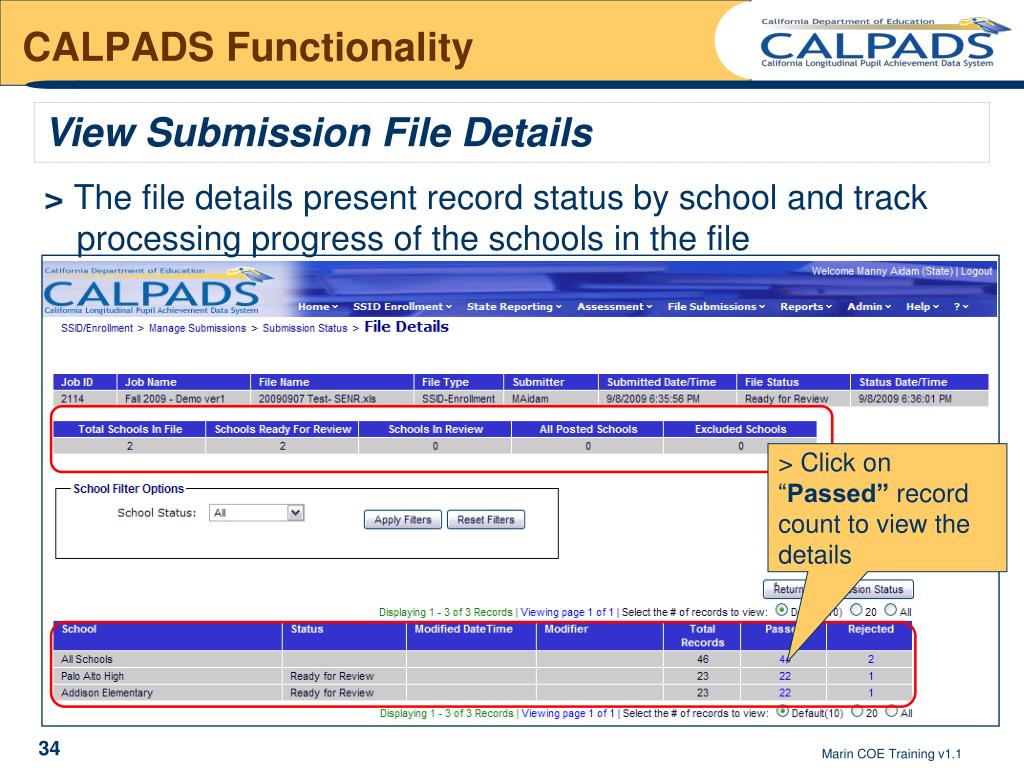Click the Total Records column header
The height and width of the screenshot is (768, 1024).
click(702, 635)
